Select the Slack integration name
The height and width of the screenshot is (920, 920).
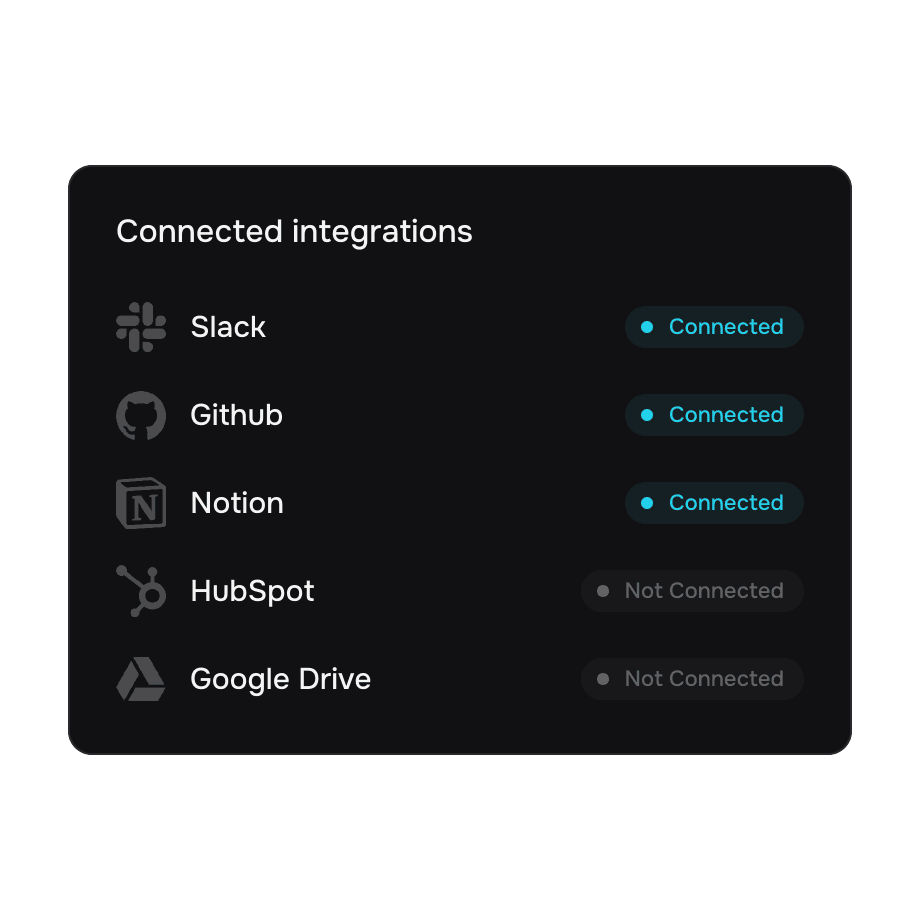tap(228, 327)
